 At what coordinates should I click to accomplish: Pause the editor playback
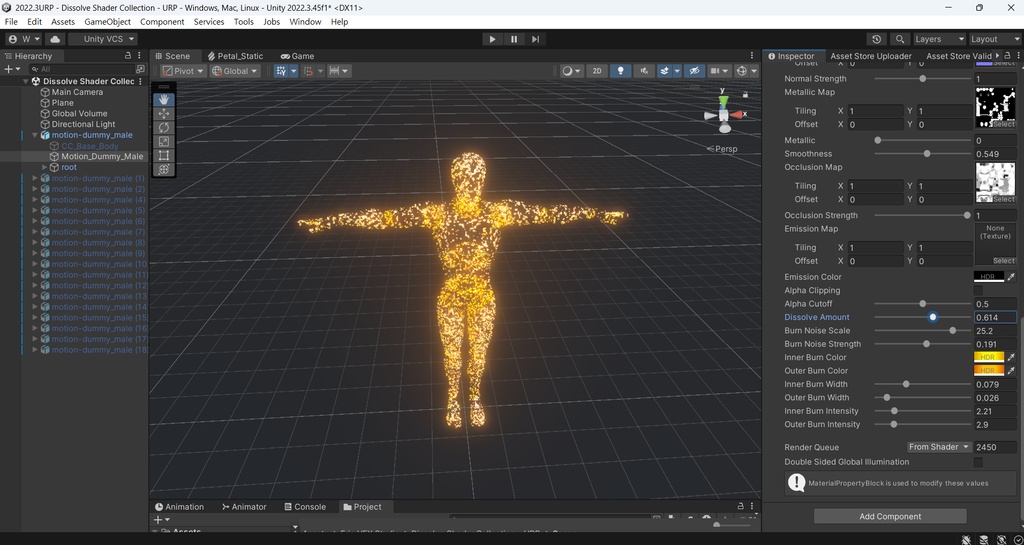click(x=514, y=39)
